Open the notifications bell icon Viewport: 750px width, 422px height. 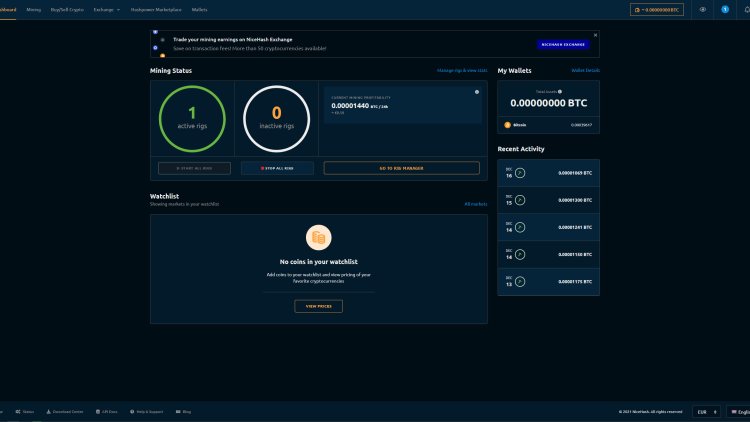coord(725,9)
